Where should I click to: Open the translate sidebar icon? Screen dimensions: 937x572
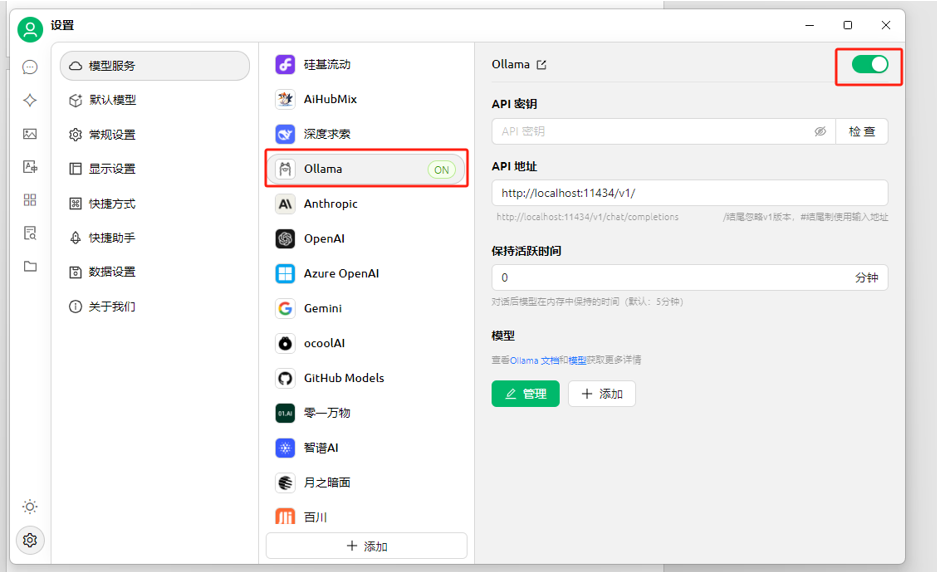coord(30,167)
